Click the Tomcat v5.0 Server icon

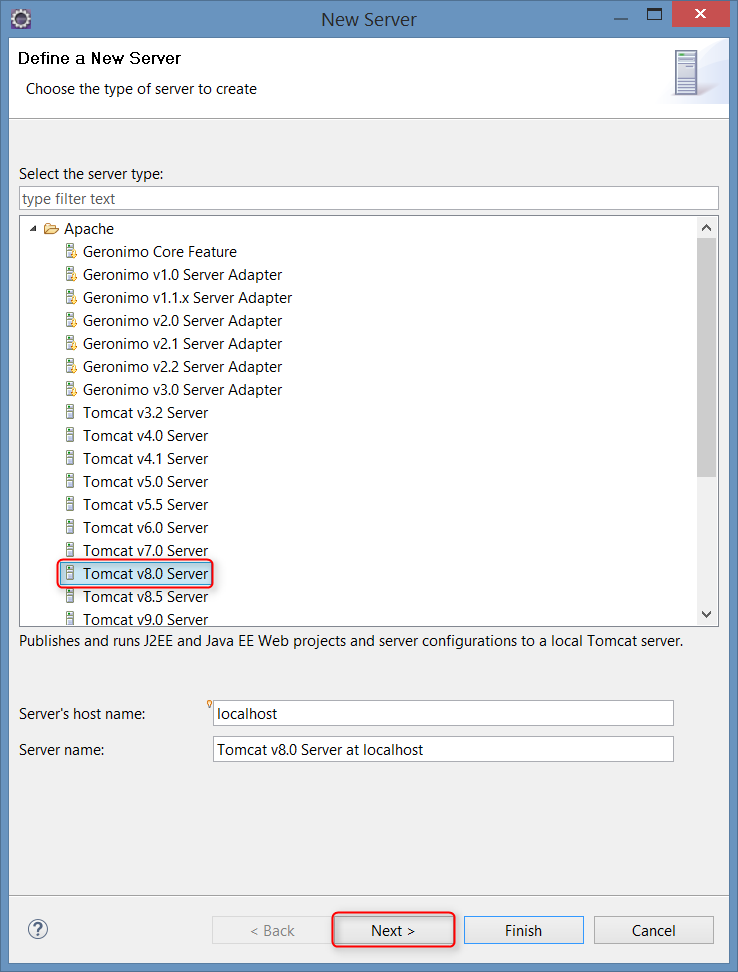pyautogui.click(x=70, y=480)
